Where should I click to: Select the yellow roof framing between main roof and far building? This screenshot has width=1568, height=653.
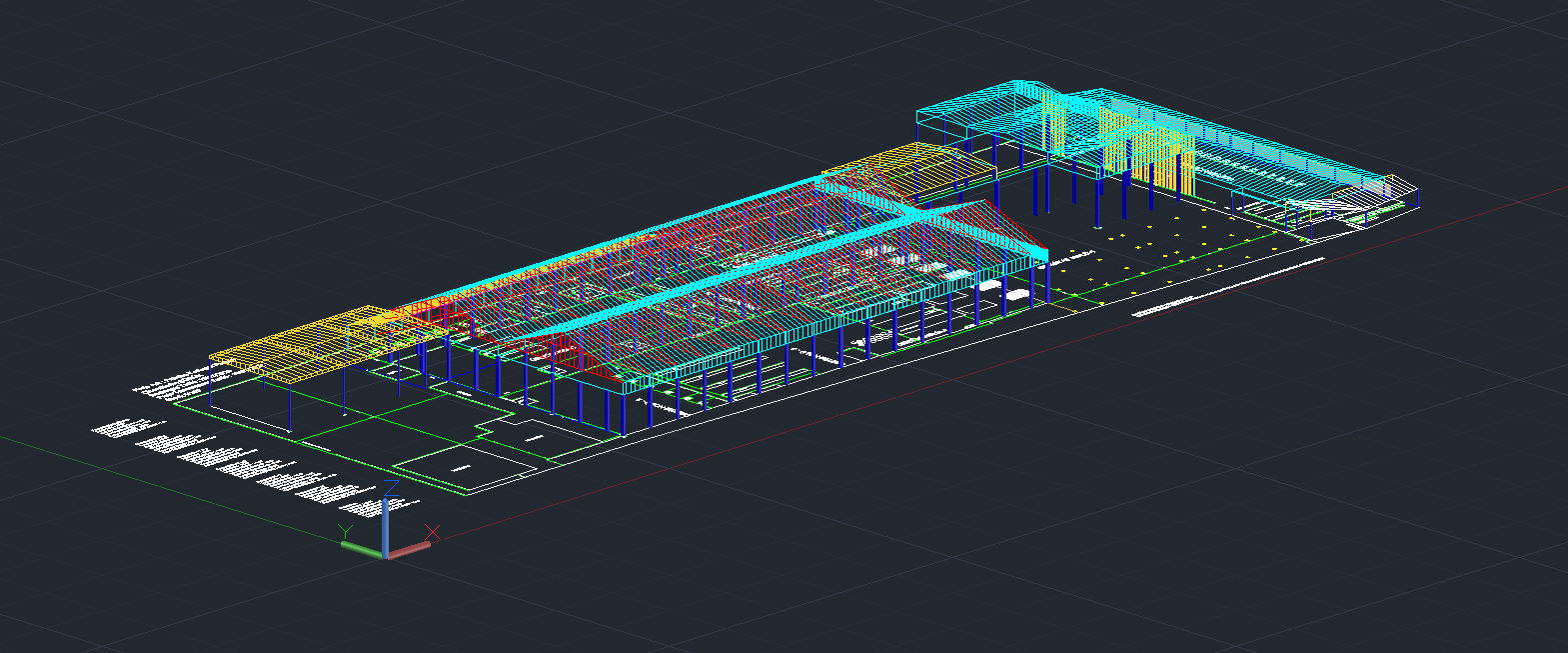click(907, 171)
